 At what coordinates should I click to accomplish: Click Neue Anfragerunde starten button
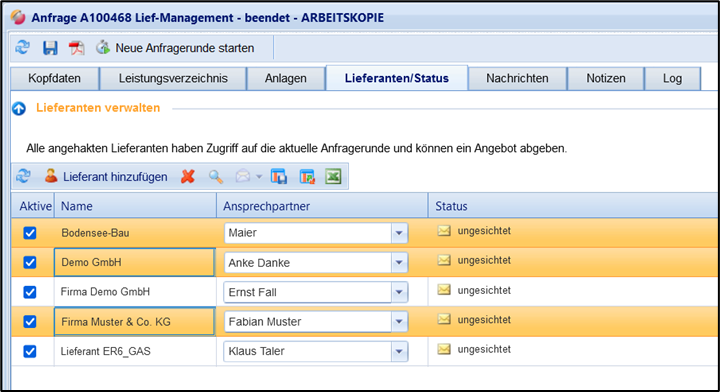coord(174,48)
